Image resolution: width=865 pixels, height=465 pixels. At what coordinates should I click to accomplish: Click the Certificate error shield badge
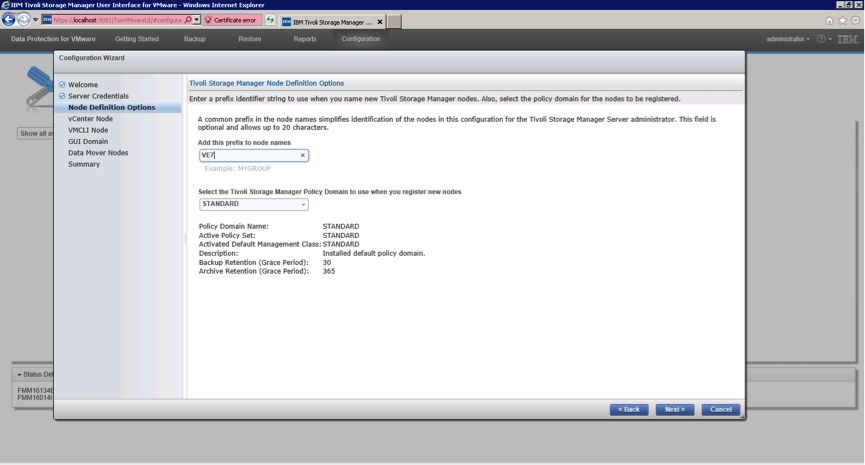232,20
